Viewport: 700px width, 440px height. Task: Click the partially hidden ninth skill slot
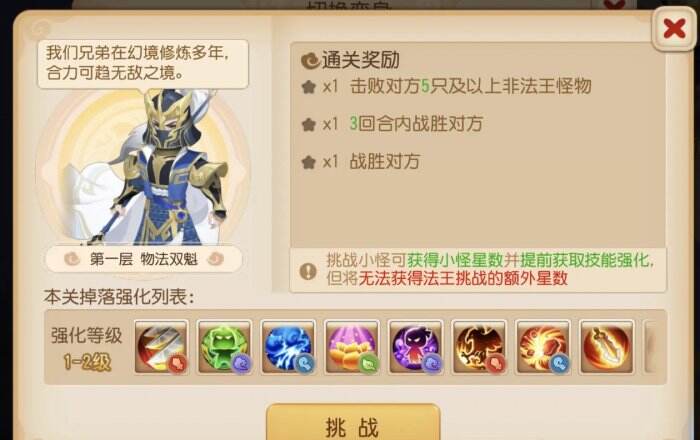[651, 347]
